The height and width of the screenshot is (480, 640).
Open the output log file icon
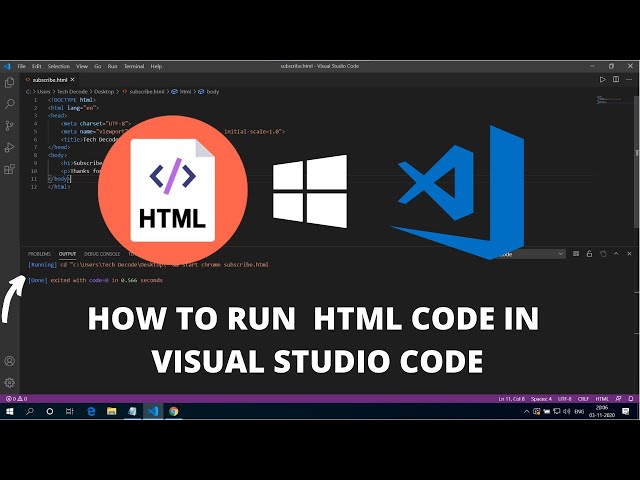(x=603, y=254)
